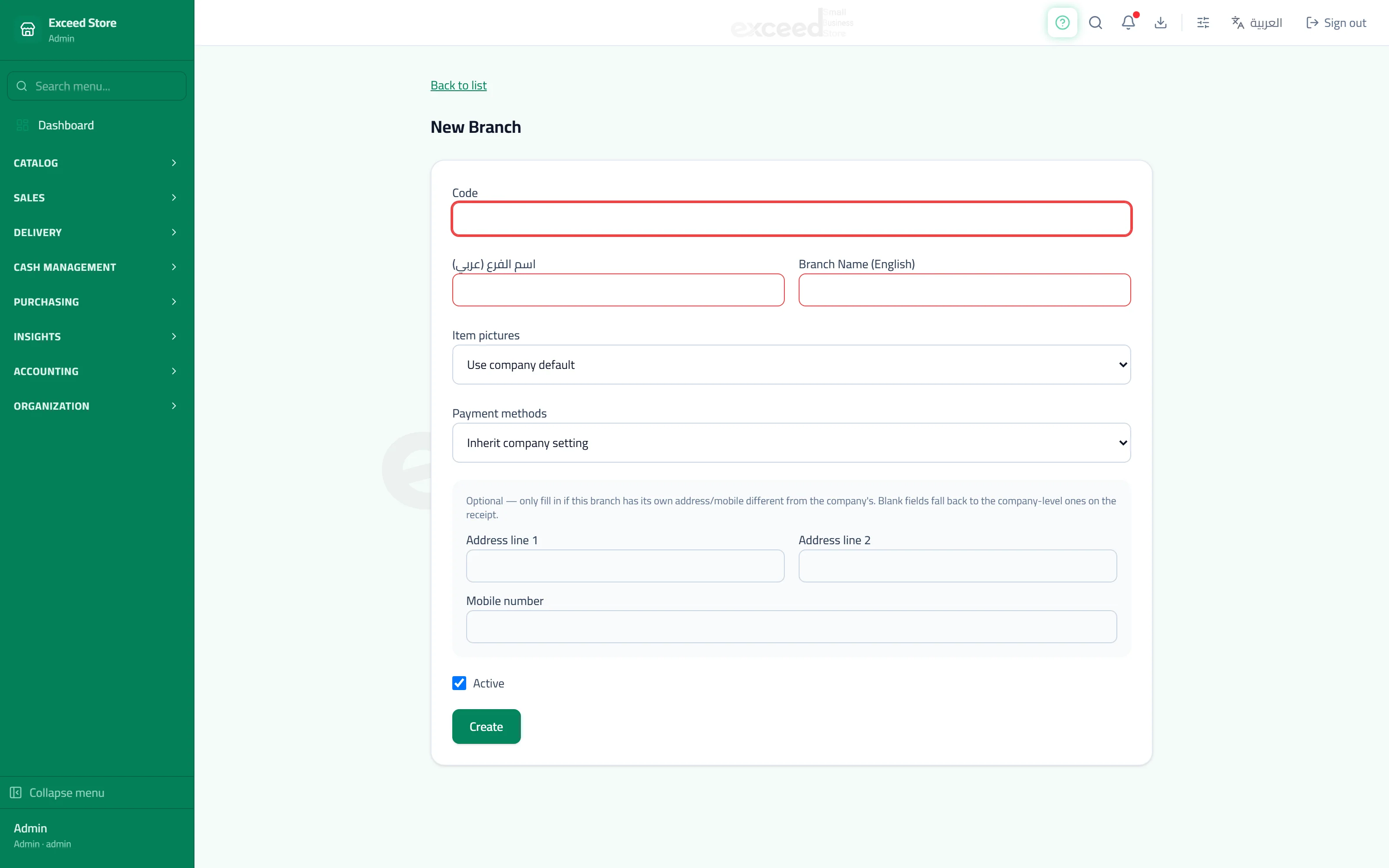This screenshot has width=1389, height=868.
Task: Uncheck the Active checkbox
Action: (459, 683)
